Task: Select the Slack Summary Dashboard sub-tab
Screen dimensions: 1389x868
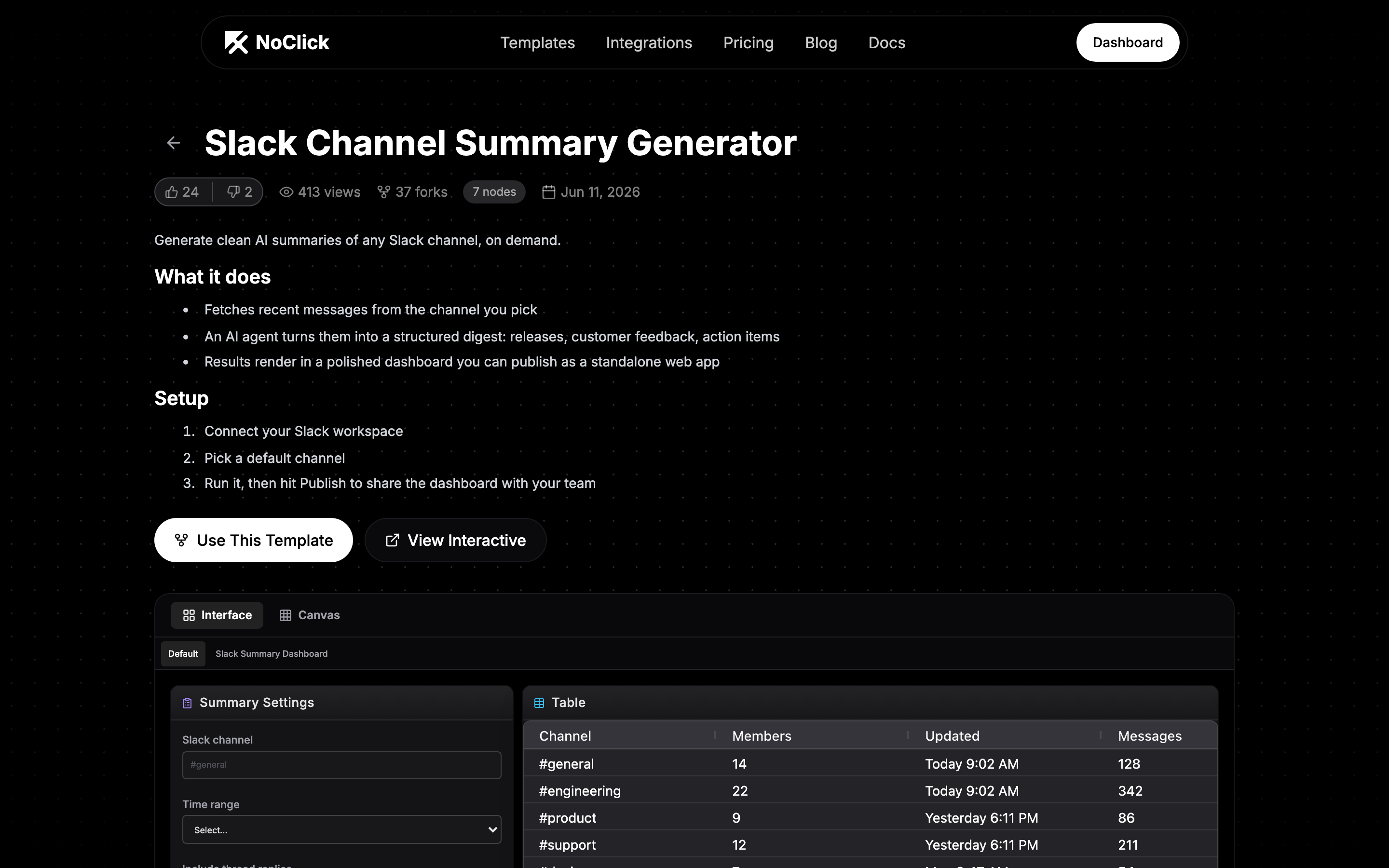Action: coord(272,654)
